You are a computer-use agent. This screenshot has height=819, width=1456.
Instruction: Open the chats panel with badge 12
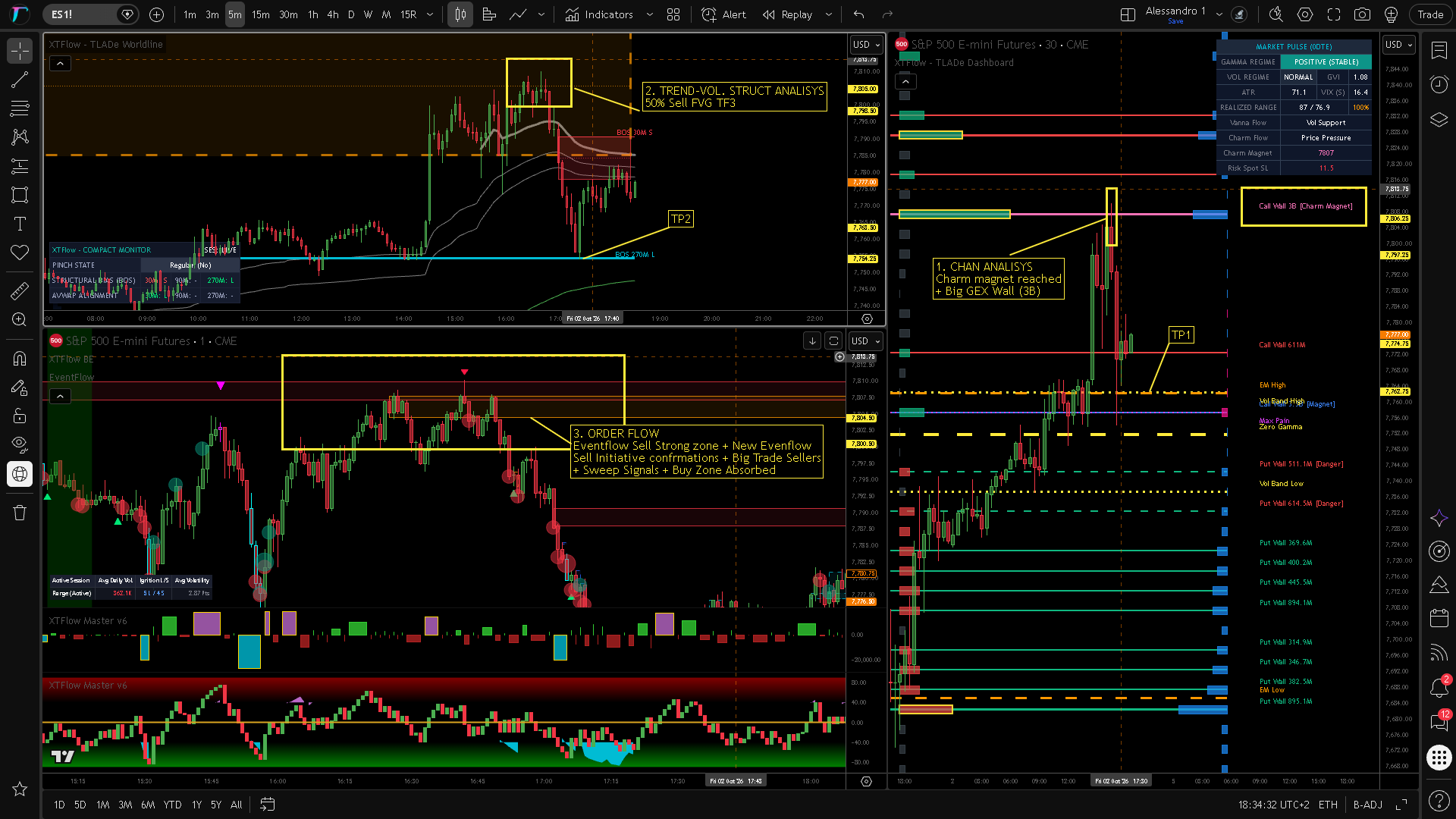1439,721
